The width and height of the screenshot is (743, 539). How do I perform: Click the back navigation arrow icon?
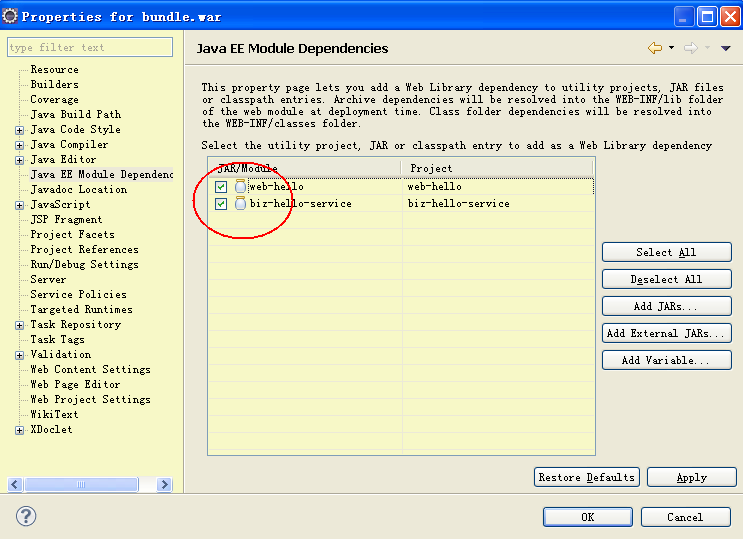pyautogui.click(x=655, y=48)
